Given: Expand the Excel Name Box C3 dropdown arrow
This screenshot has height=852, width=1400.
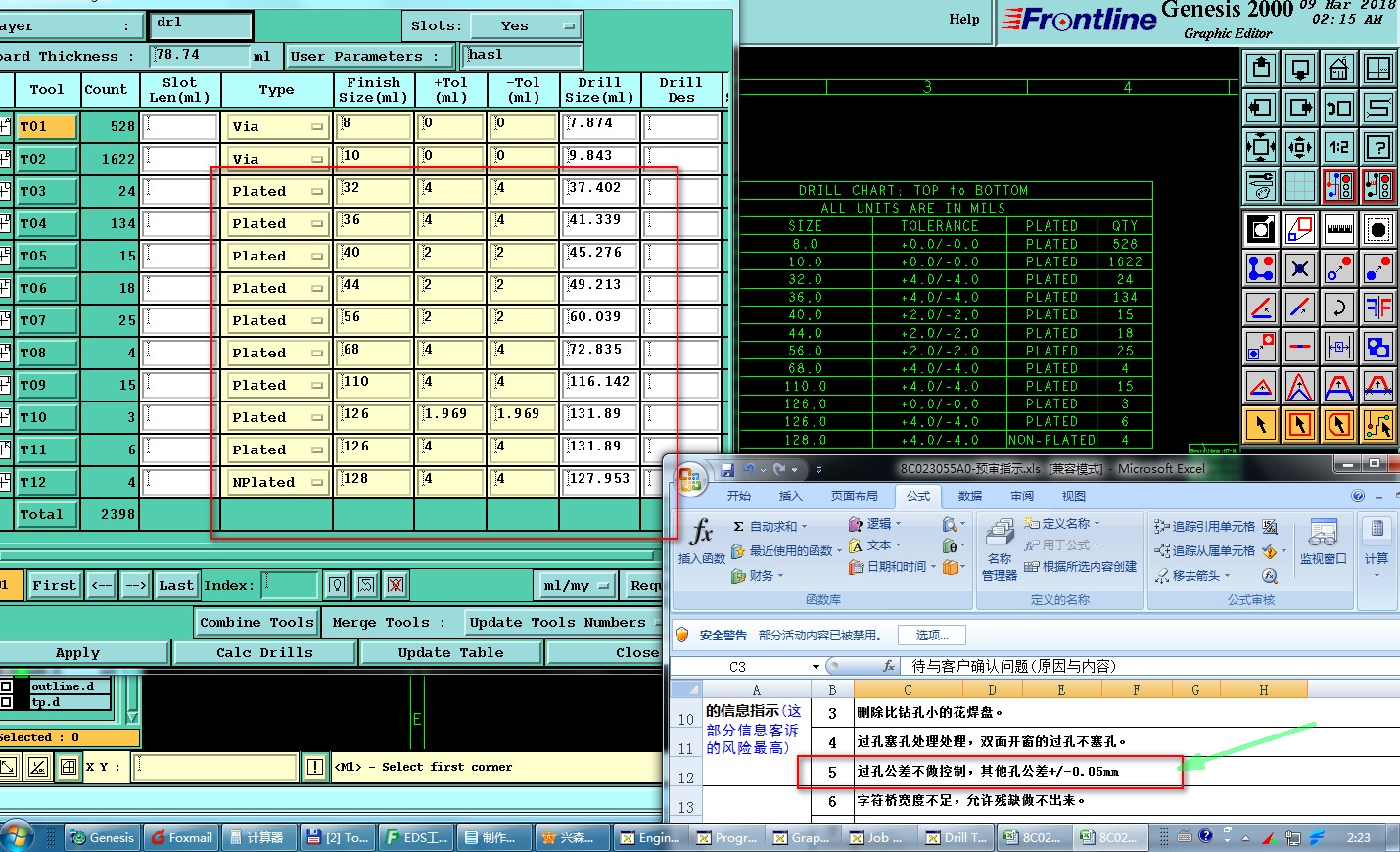Looking at the screenshot, I should [816, 667].
